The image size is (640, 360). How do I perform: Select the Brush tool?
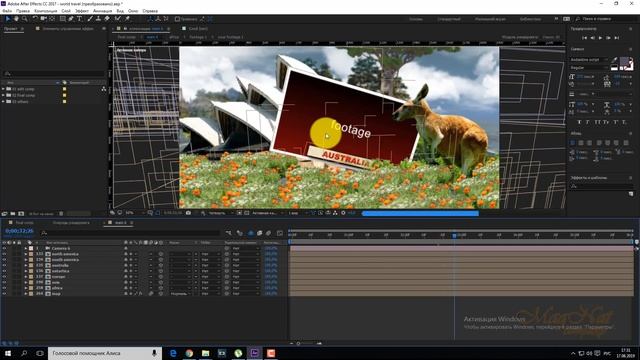tap(90, 19)
